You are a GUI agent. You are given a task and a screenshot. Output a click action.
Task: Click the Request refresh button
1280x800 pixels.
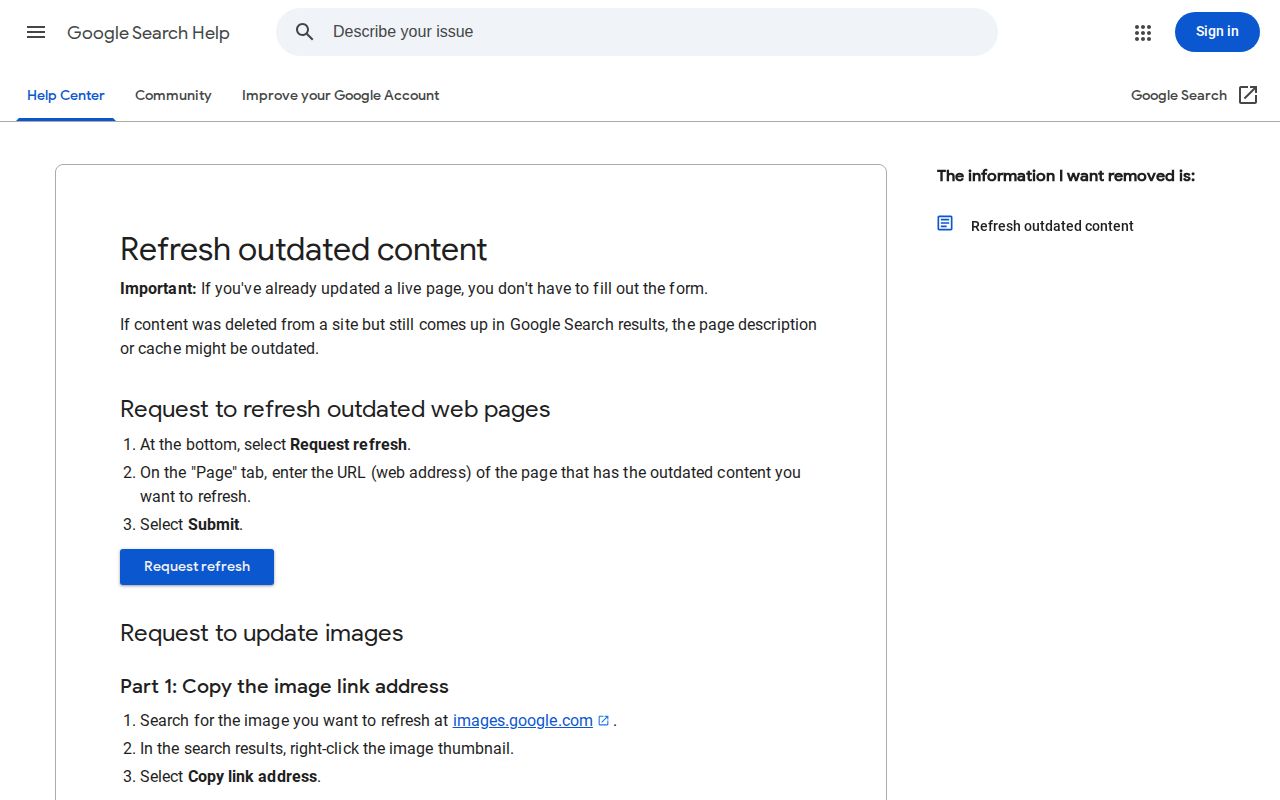pos(197,567)
